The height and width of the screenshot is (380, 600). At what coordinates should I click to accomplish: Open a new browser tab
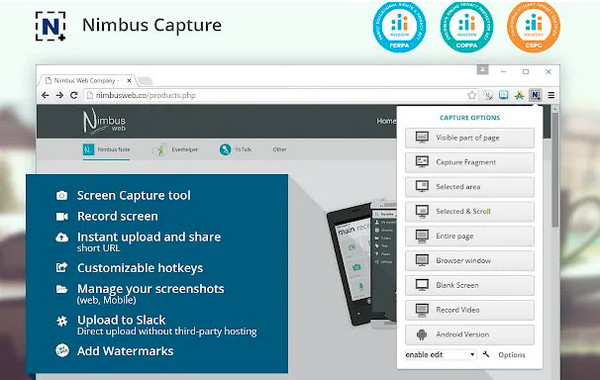click(x=145, y=81)
